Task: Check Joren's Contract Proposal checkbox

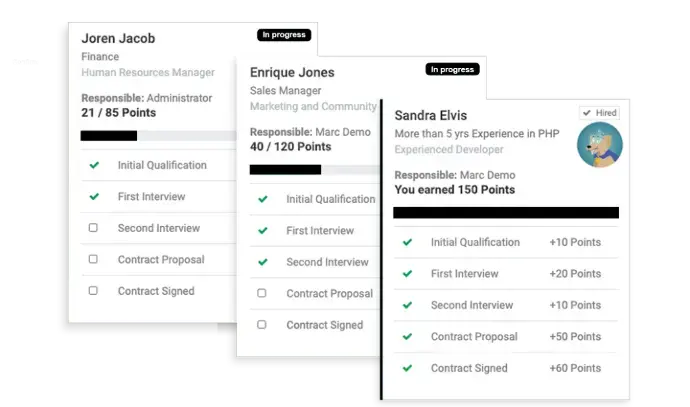Action: [93, 259]
